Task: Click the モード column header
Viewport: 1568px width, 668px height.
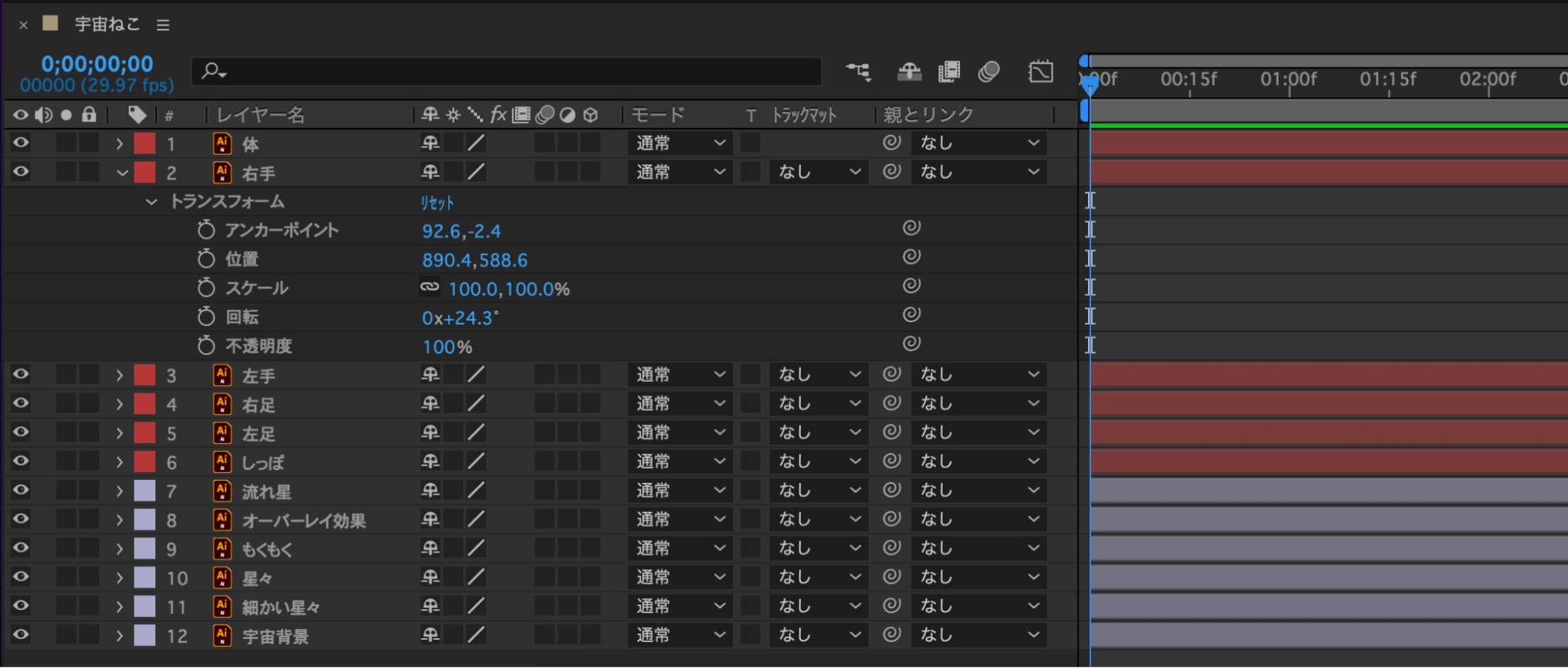Action: [x=658, y=115]
